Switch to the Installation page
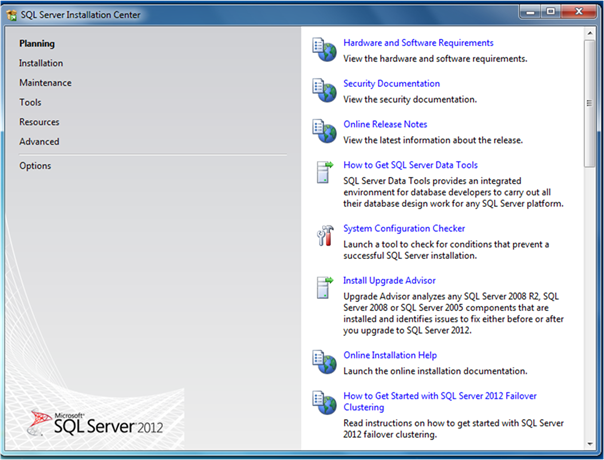Image resolution: width=604 pixels, height=460 pixels. [x=41, y=63]
